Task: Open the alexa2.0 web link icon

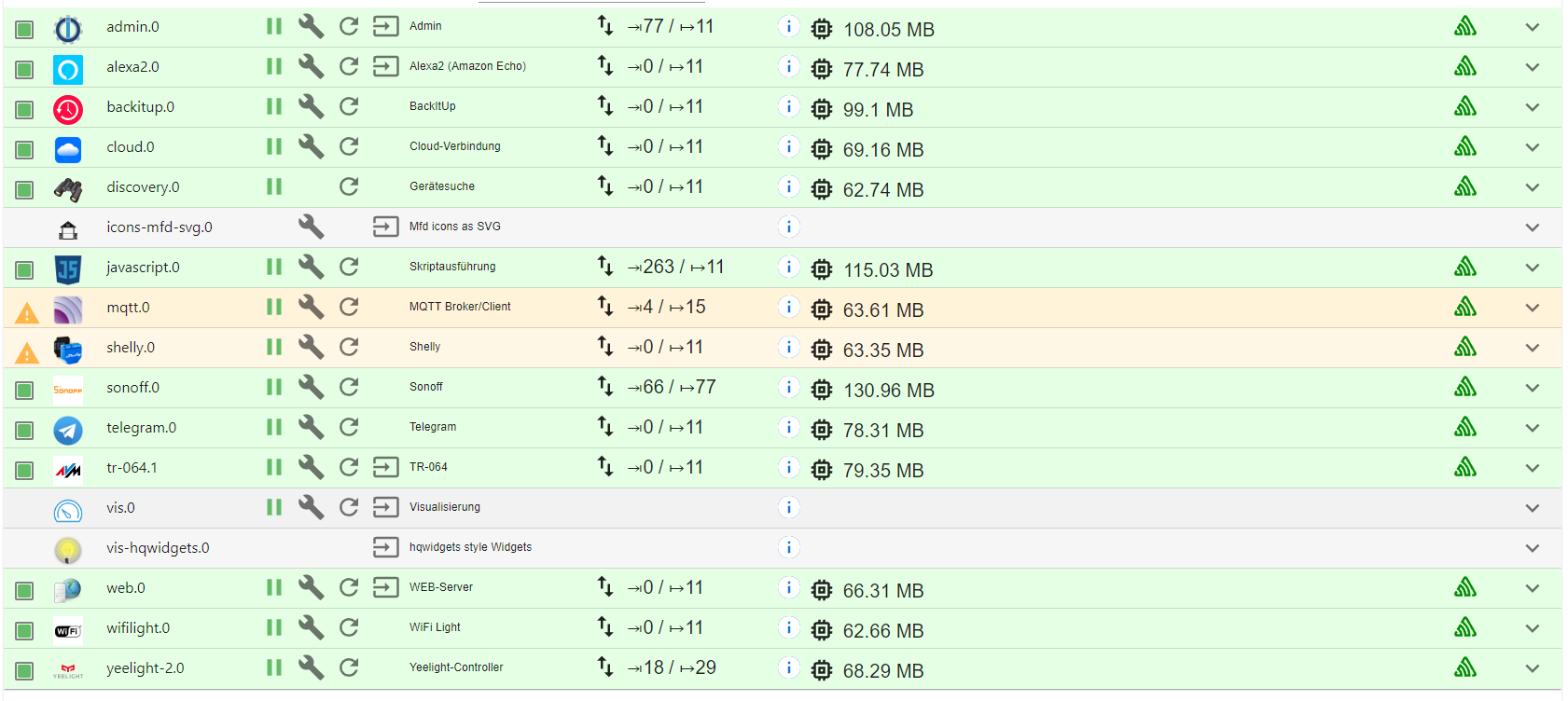Action: coord(385,66)
